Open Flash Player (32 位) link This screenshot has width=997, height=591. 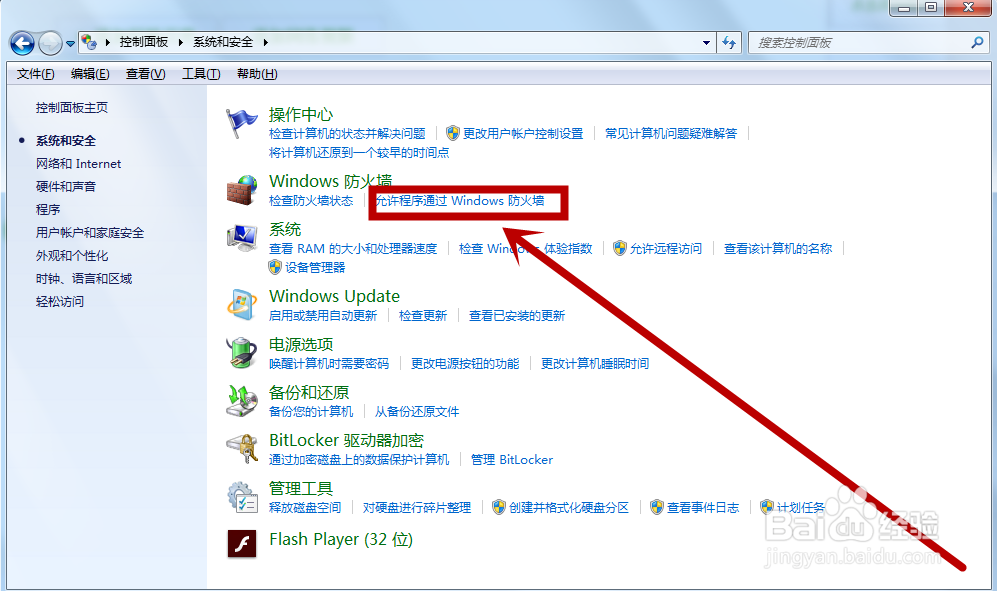[341, 539]
